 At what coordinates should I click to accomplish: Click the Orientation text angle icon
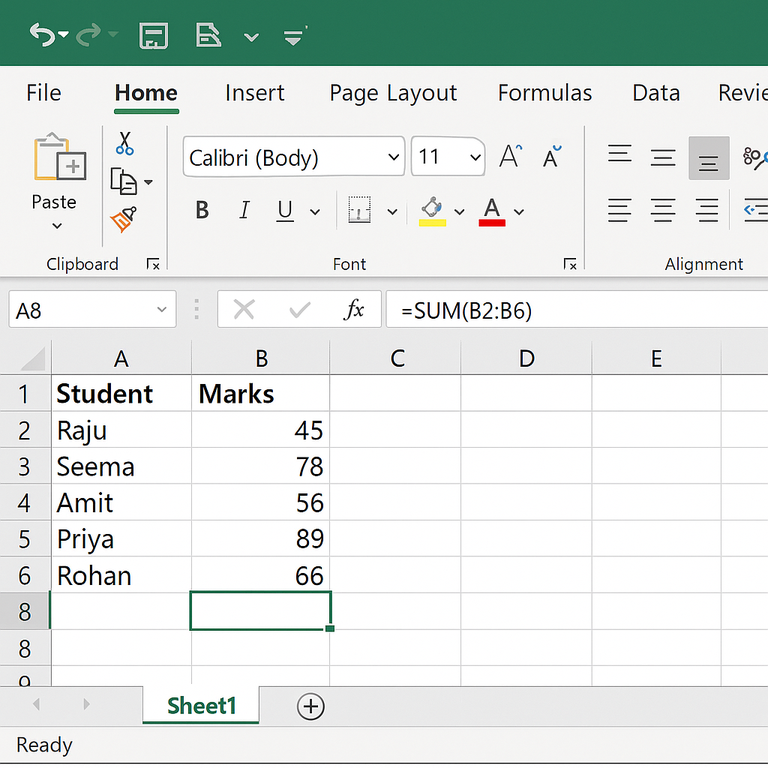755,158
